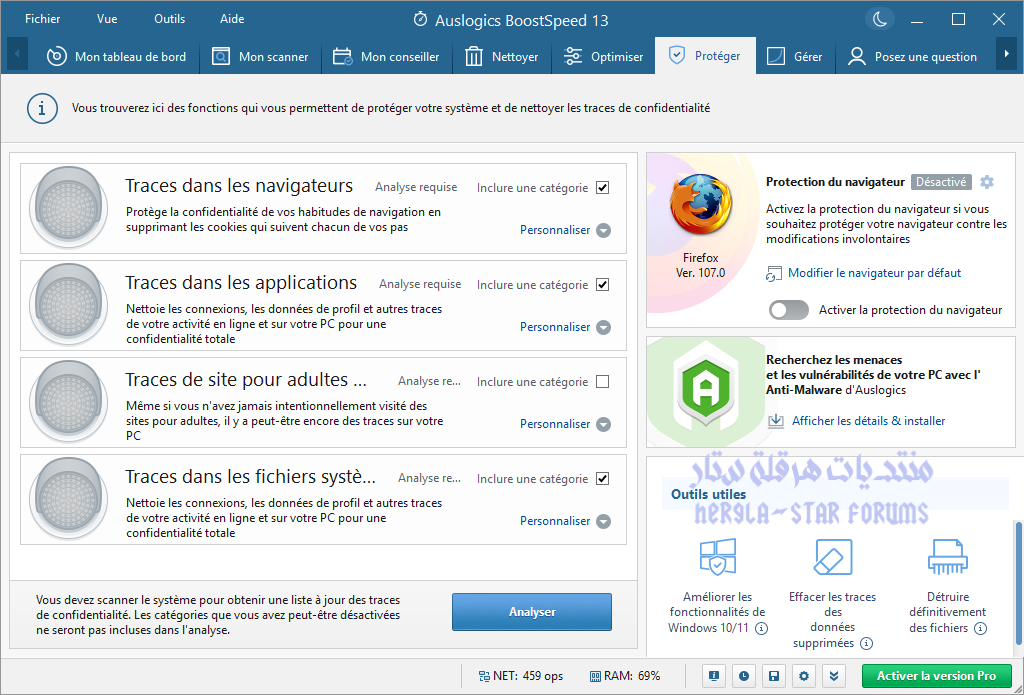Uncheck Inclure une catégorie for applications

click(602, 285)
